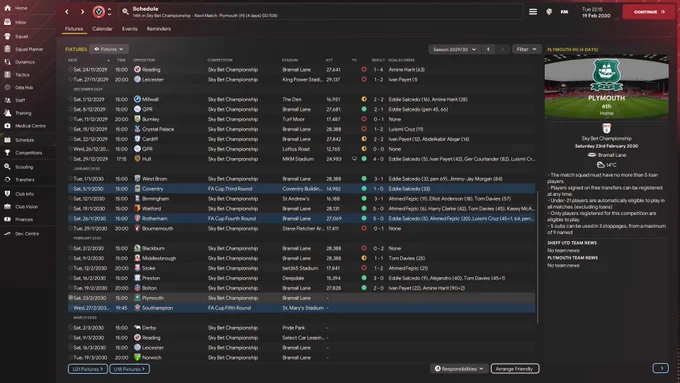Open the Inbox sidebar icon
This screenshot has width=680, height=383.
(7, 22)
